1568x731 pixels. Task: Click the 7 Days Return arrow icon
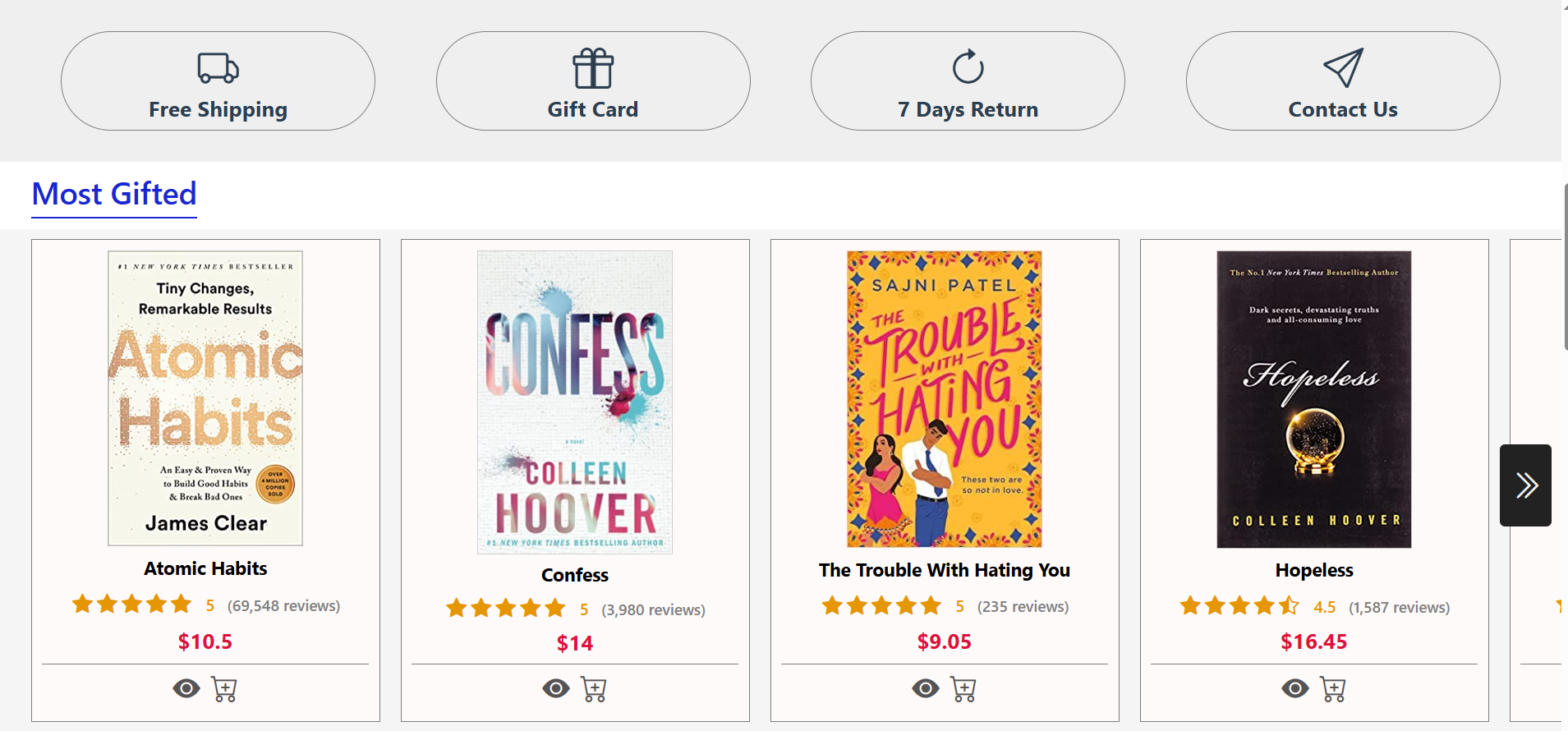(x=968, y=67)
